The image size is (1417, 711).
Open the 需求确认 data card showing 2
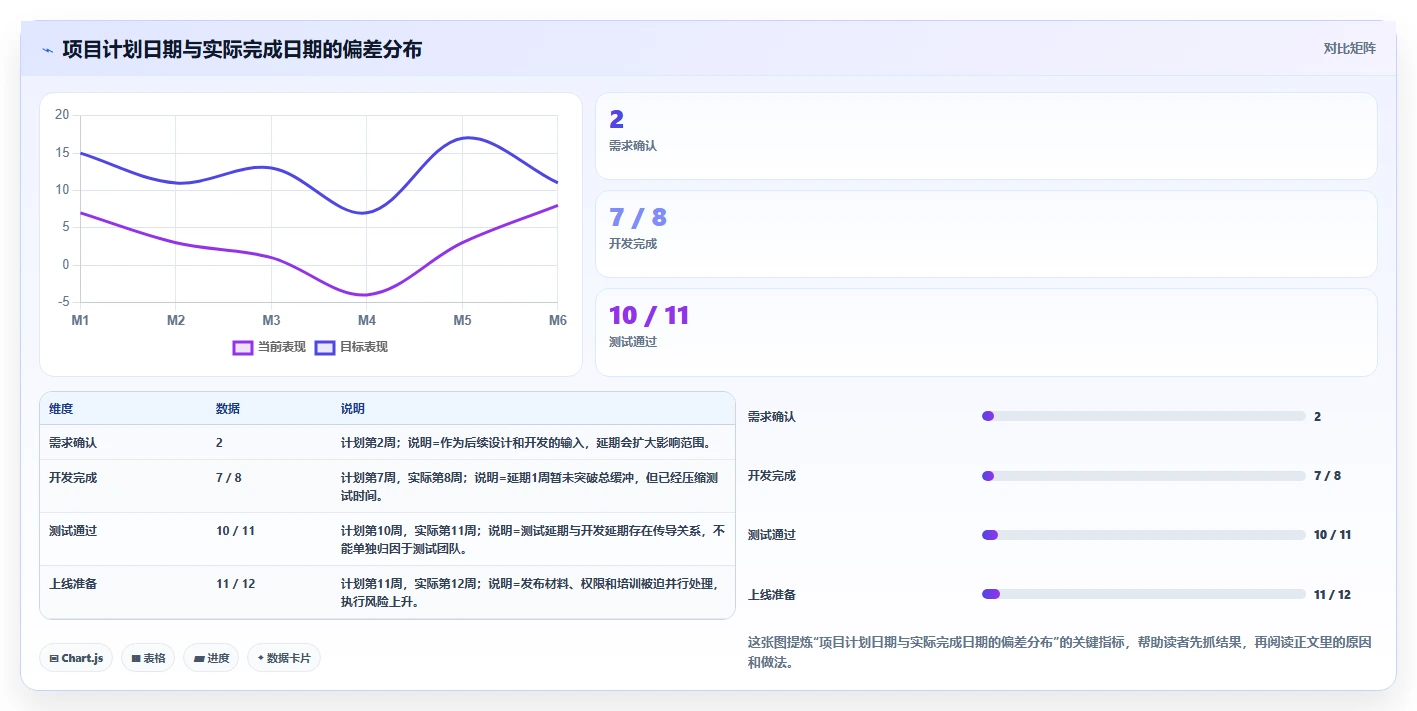[x=986, y=136]
